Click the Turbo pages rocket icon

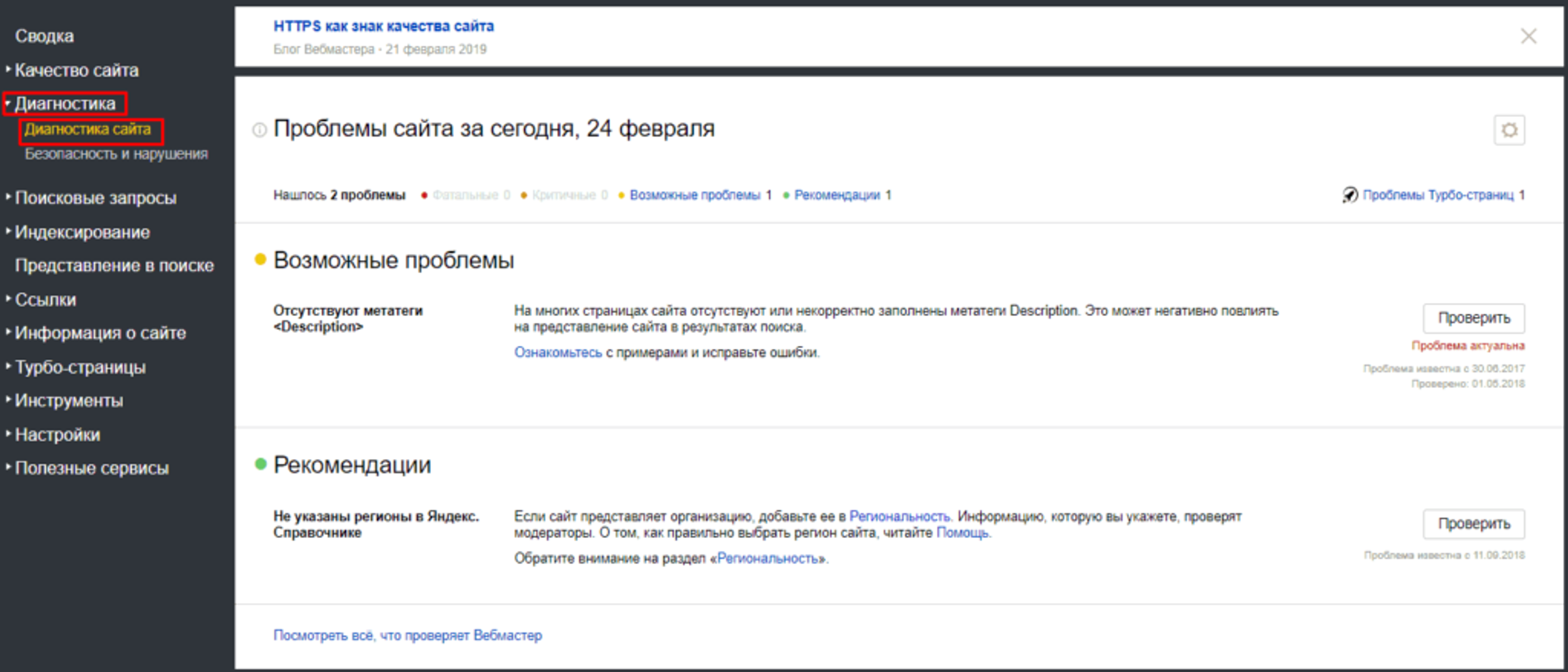coord(1350,195)
